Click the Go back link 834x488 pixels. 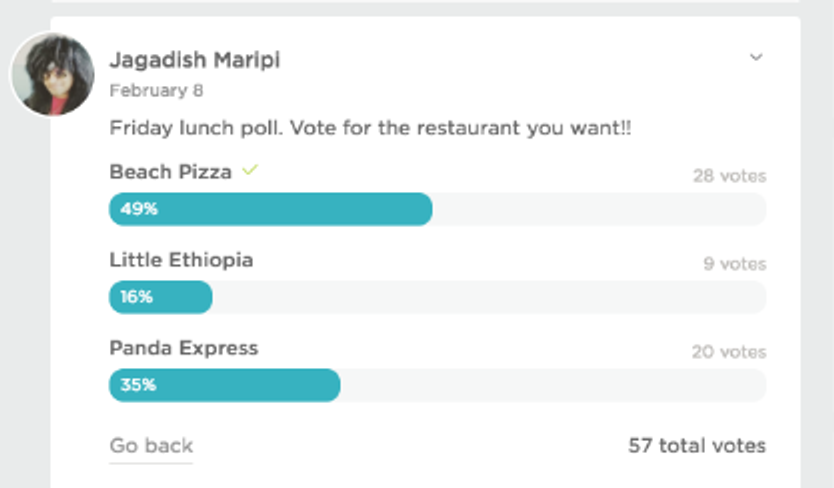pos(151,445)
